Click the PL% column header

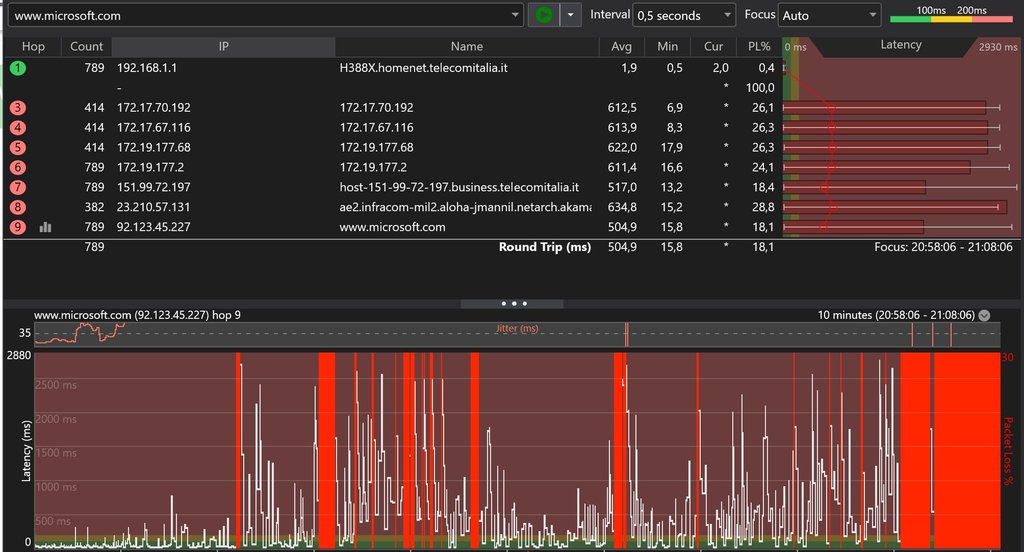[758, 47]
